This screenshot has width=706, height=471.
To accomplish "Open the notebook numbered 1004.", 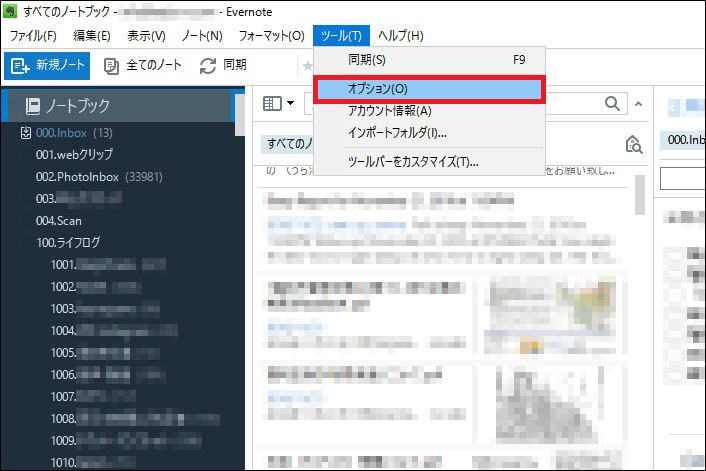I will click(114, 331).
